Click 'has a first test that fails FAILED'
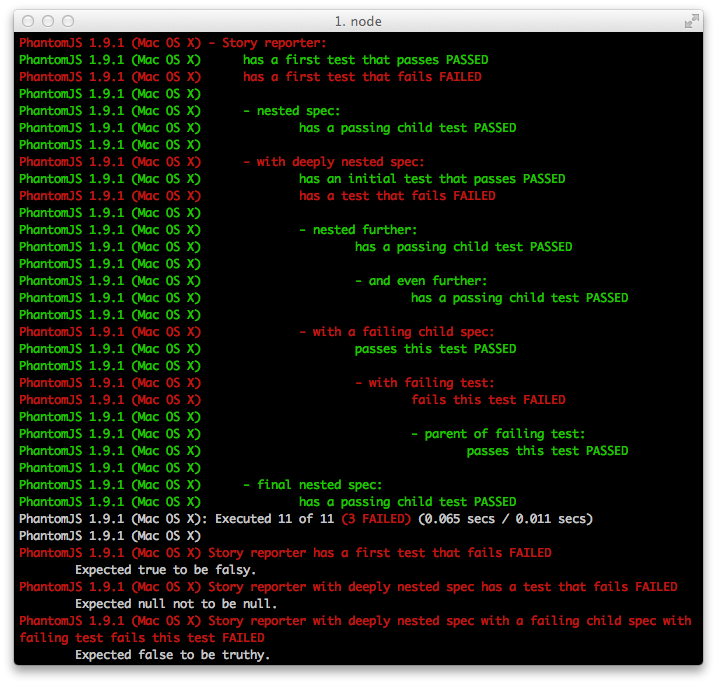 click(x=362, y=77)
